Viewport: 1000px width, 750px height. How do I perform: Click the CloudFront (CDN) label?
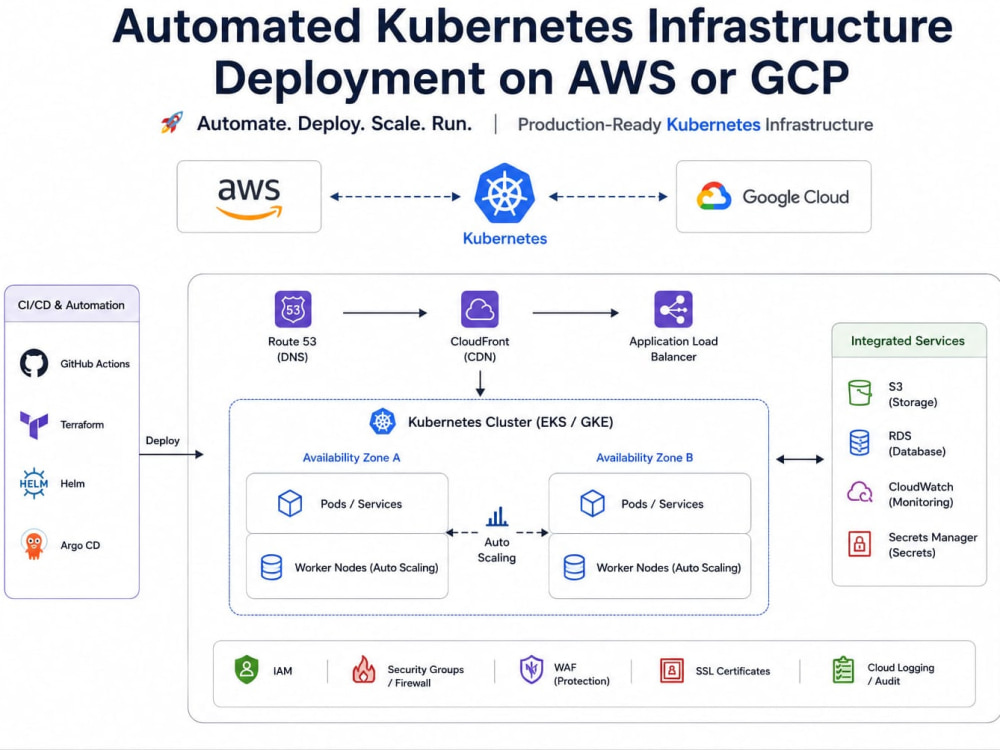pyautogui.click(x=480, y=349)
